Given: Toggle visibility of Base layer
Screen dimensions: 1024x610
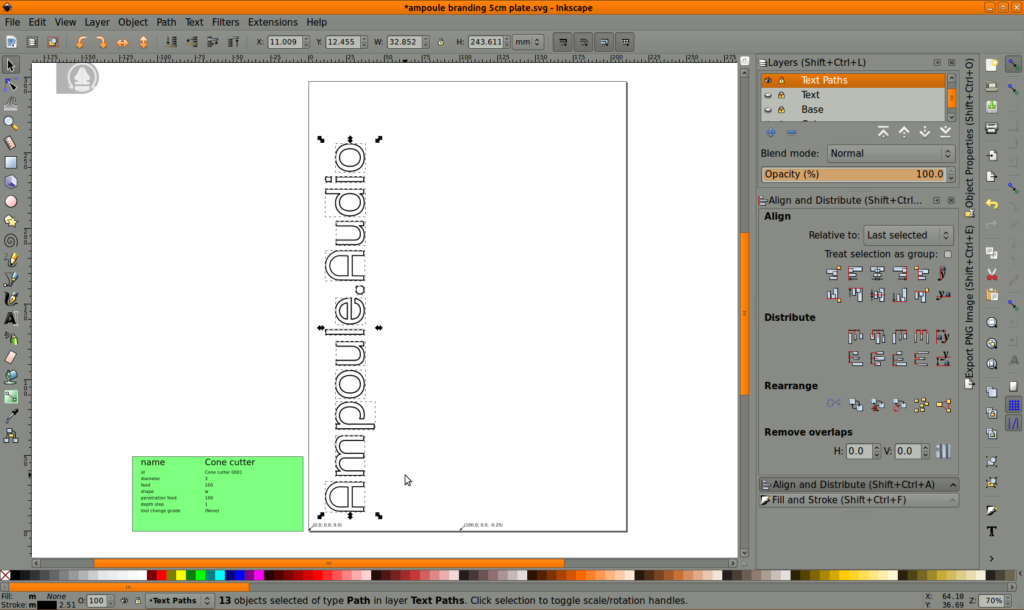Looking at the screenshot, I should point(768,110).
